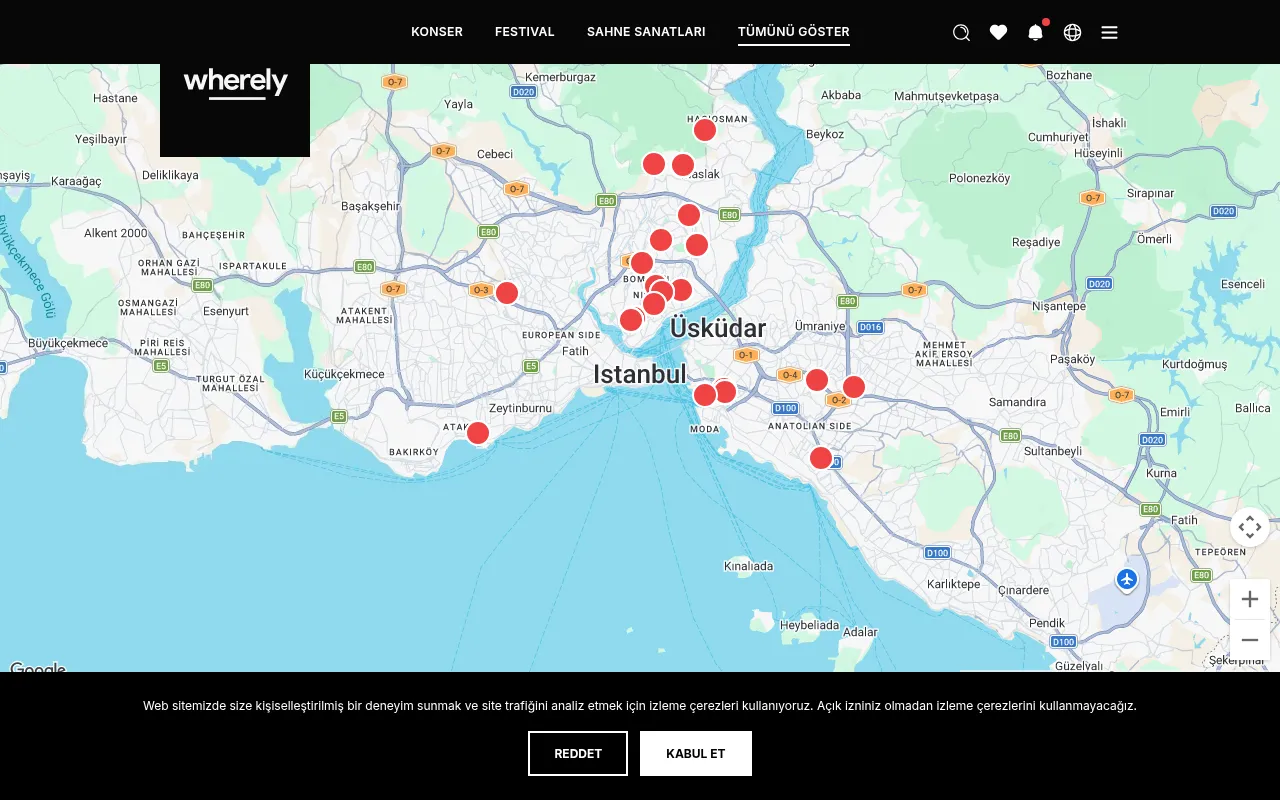Click the red marker just left of the Maslak label

683,165
